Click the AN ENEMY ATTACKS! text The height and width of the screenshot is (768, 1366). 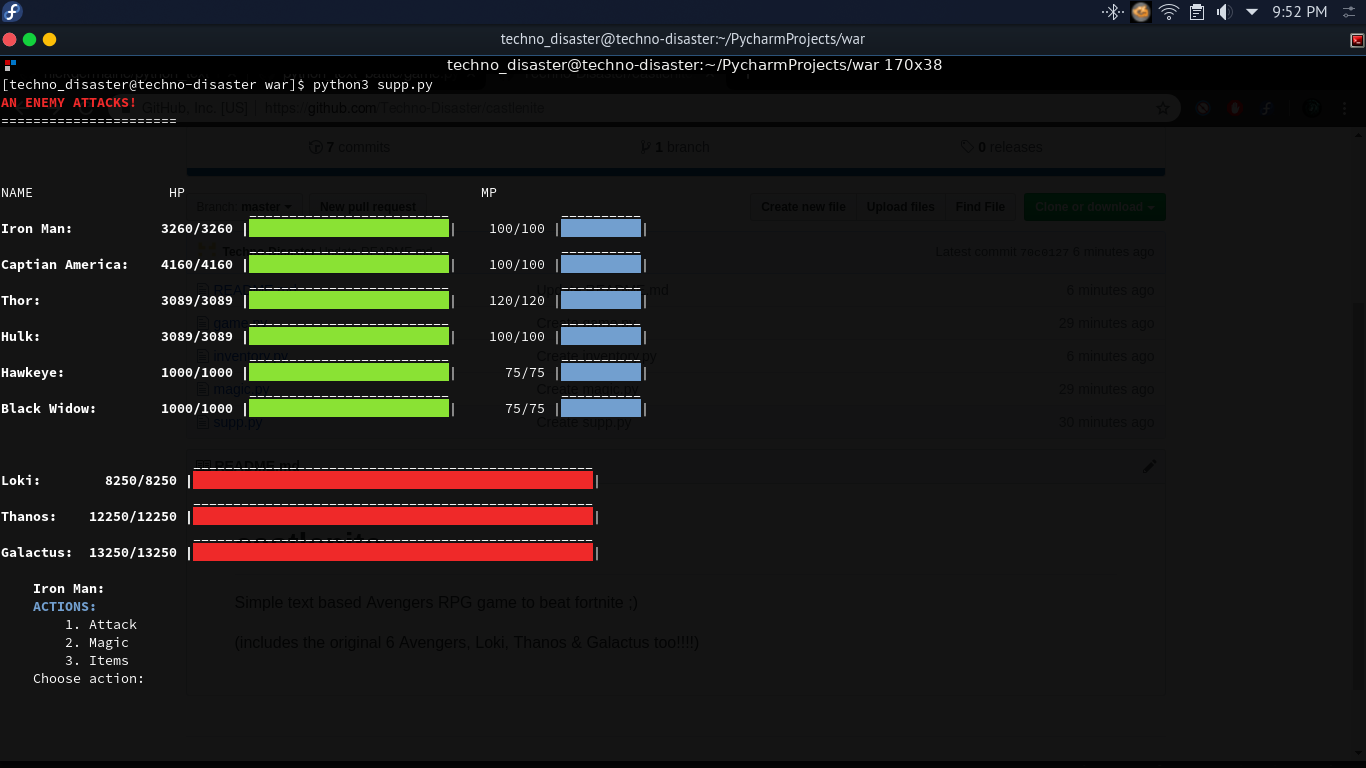click(x=69, y=102)
